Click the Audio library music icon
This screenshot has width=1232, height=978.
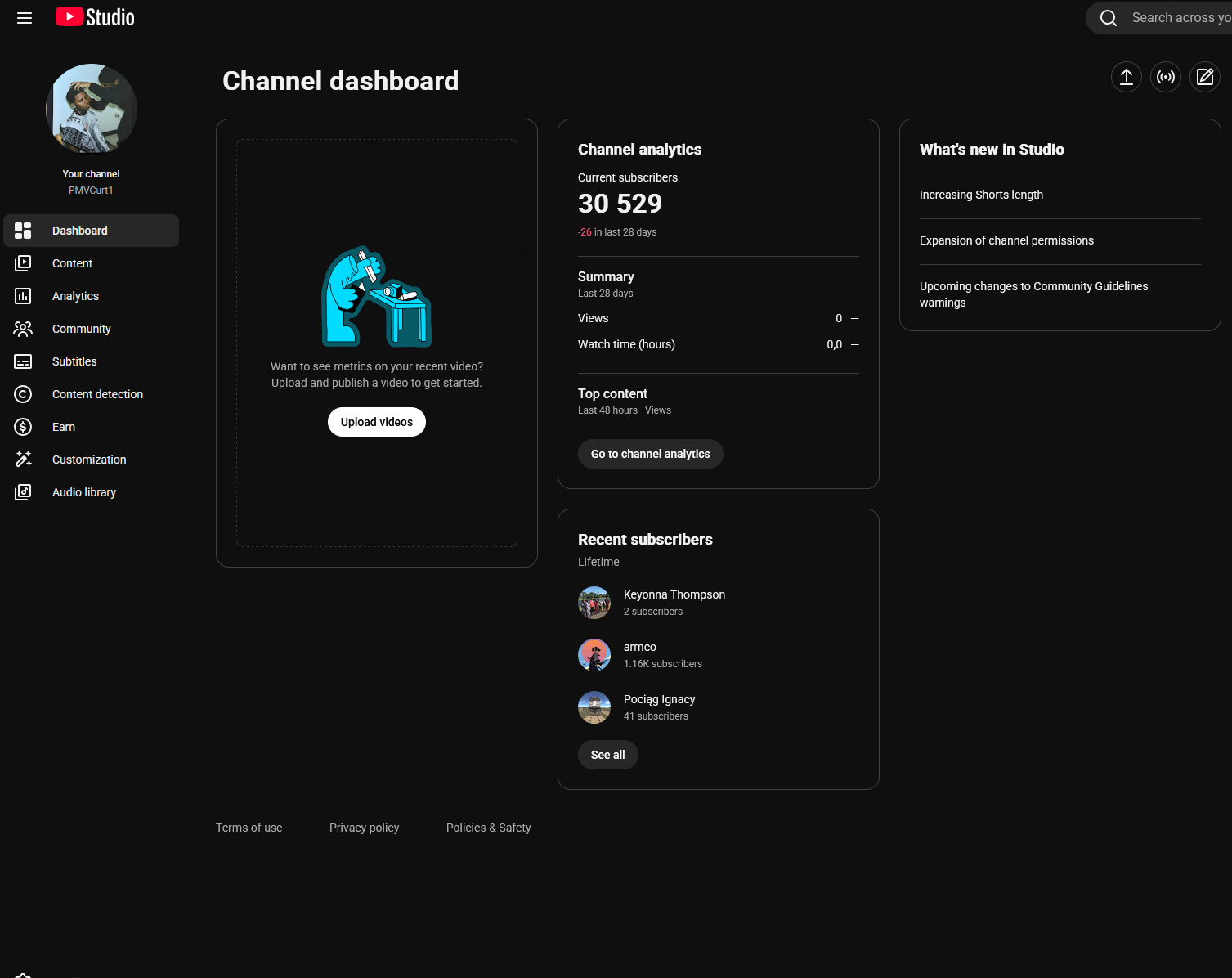point(23,492)
